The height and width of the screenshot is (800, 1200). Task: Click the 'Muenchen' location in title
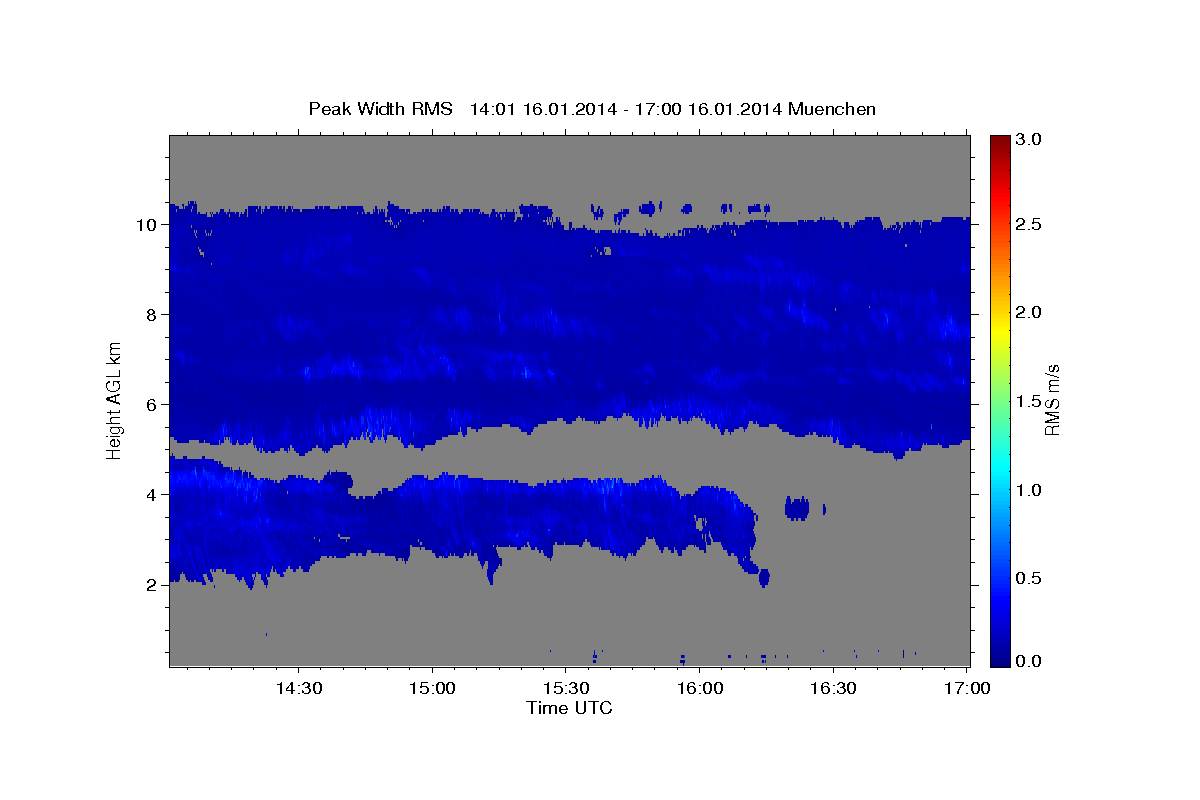tap(832, 109)
